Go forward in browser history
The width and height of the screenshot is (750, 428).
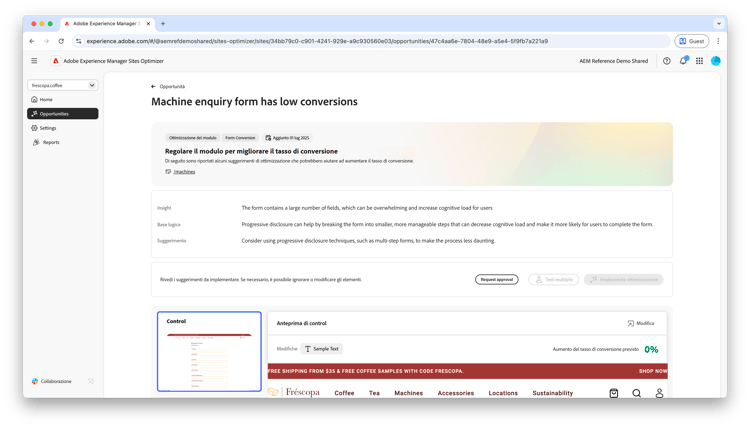coord(46,41)
